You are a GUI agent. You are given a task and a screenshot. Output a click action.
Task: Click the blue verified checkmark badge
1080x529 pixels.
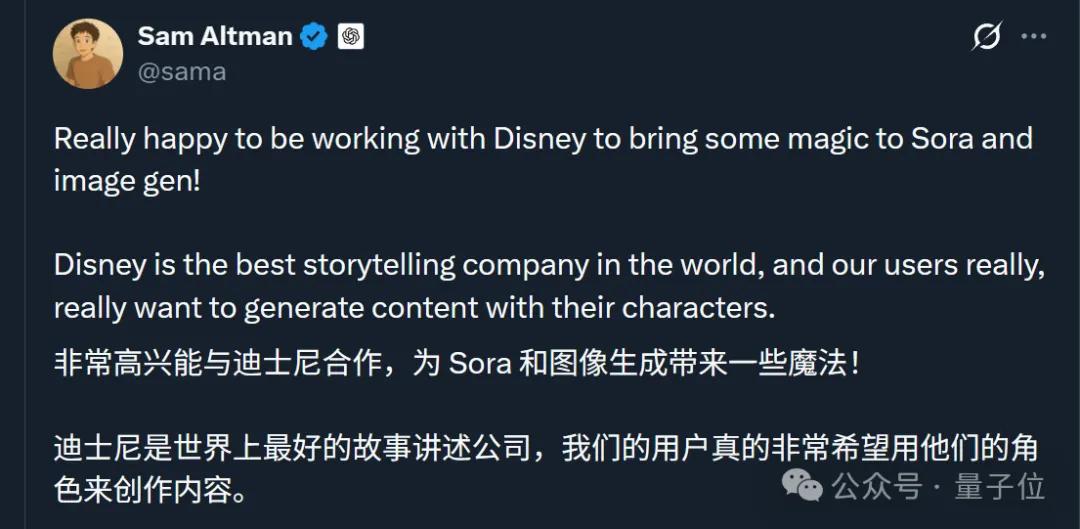tap(314, 38)
